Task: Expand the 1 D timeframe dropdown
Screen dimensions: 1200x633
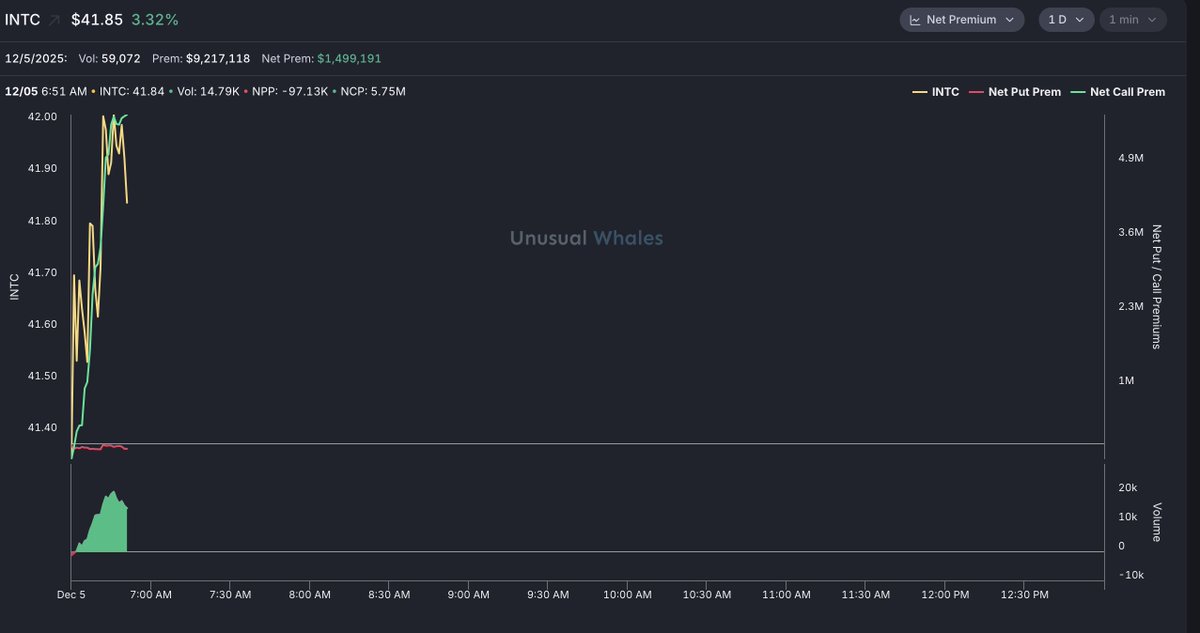Action: (x=1065, y=19)
